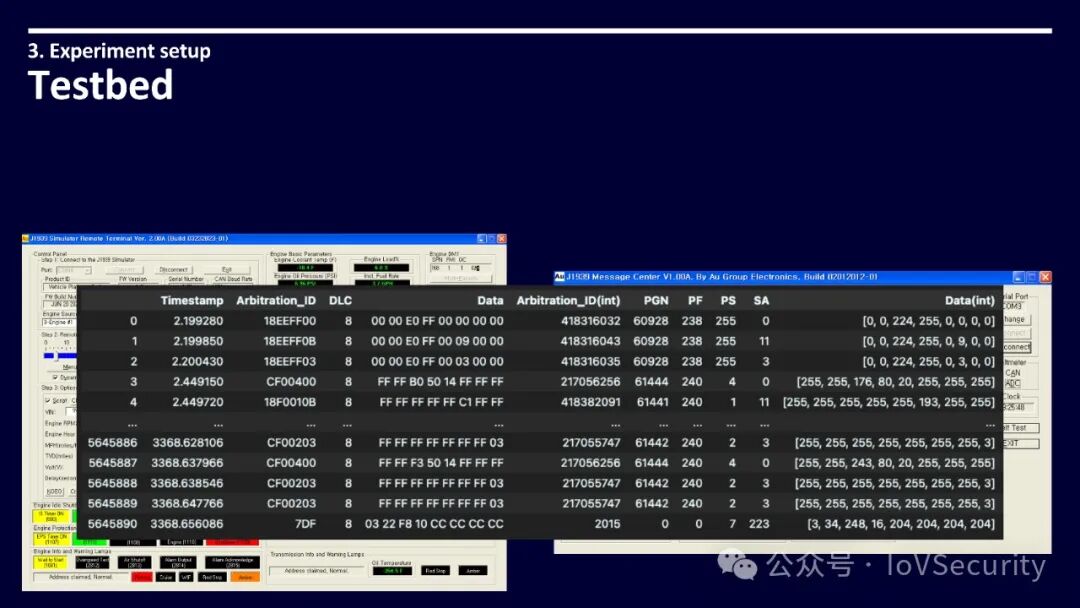Viewport: 1080px width, 608px height.
Task: Click integer ID cell 2015
Action: [x=608, y=524]
